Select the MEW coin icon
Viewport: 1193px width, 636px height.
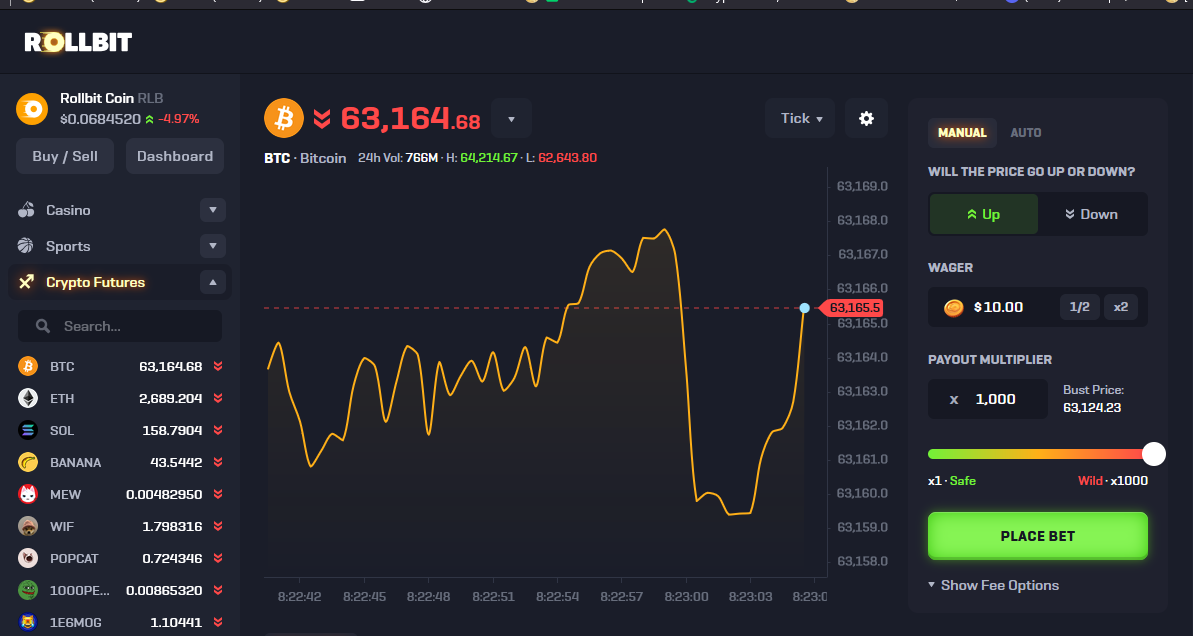click(27, 494)
